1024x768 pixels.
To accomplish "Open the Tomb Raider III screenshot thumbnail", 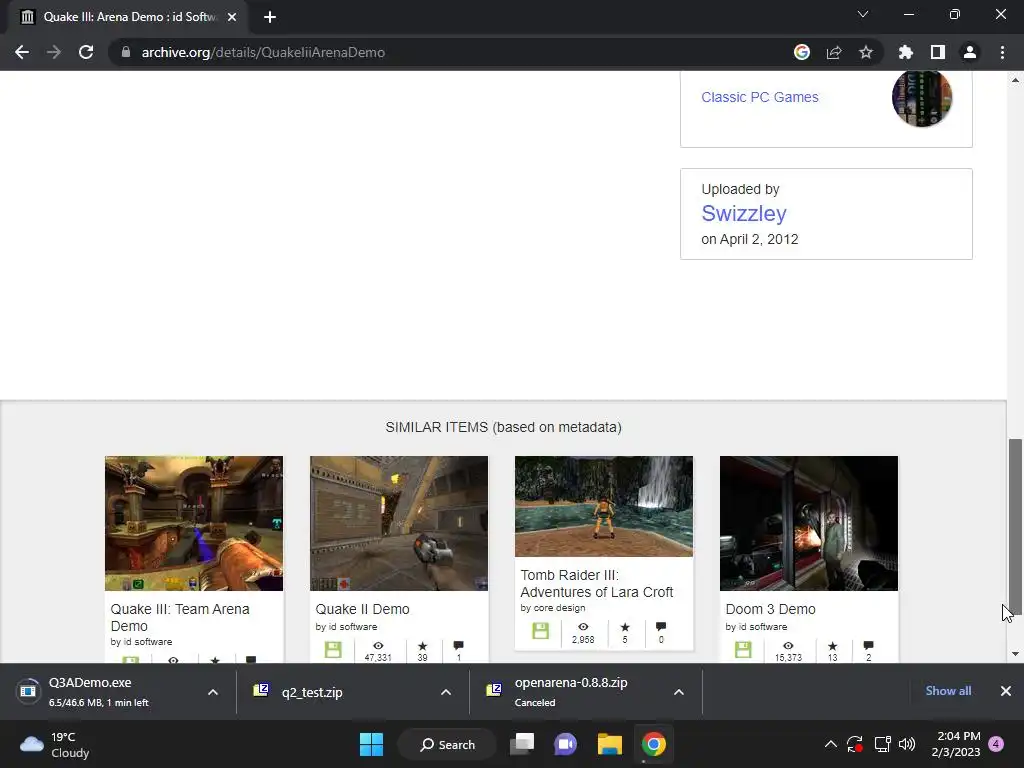I will pyautogui.click(x=604, y=506).
